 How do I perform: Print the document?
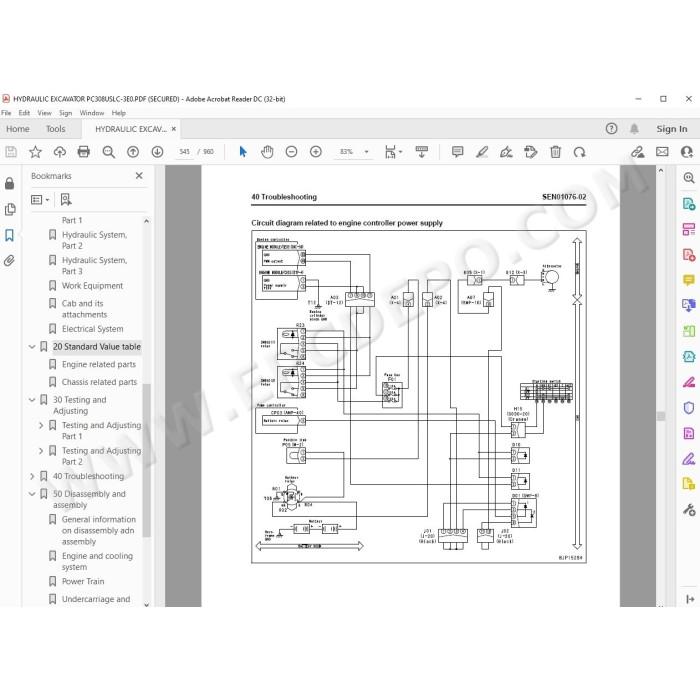pos(83,152)
